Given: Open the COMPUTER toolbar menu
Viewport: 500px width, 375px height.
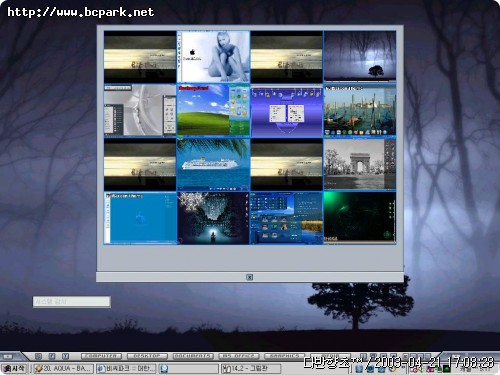Looking at the screenshot, I should pos(101,356).
